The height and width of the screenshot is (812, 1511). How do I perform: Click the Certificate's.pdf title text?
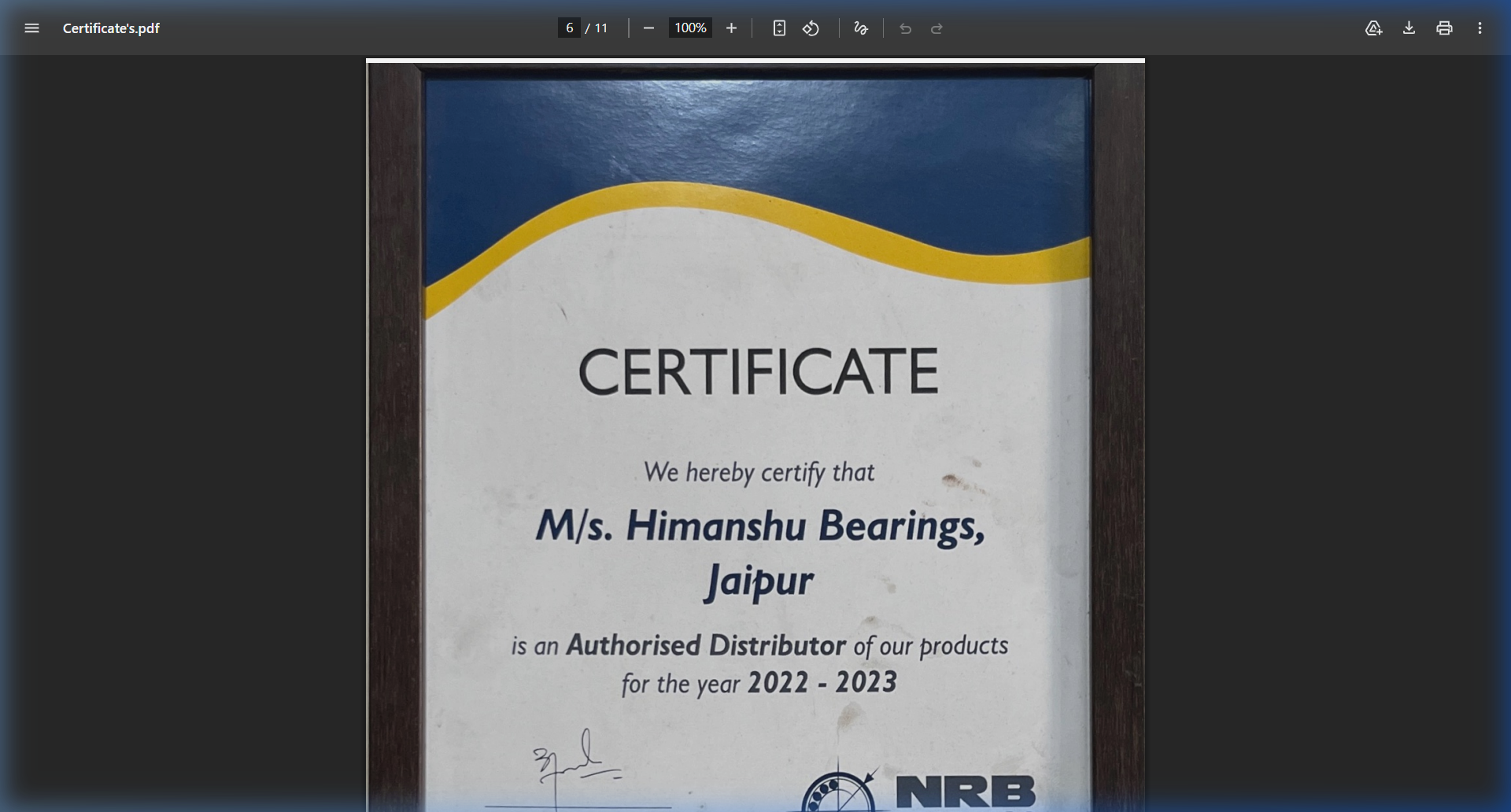tap(111, 28)
